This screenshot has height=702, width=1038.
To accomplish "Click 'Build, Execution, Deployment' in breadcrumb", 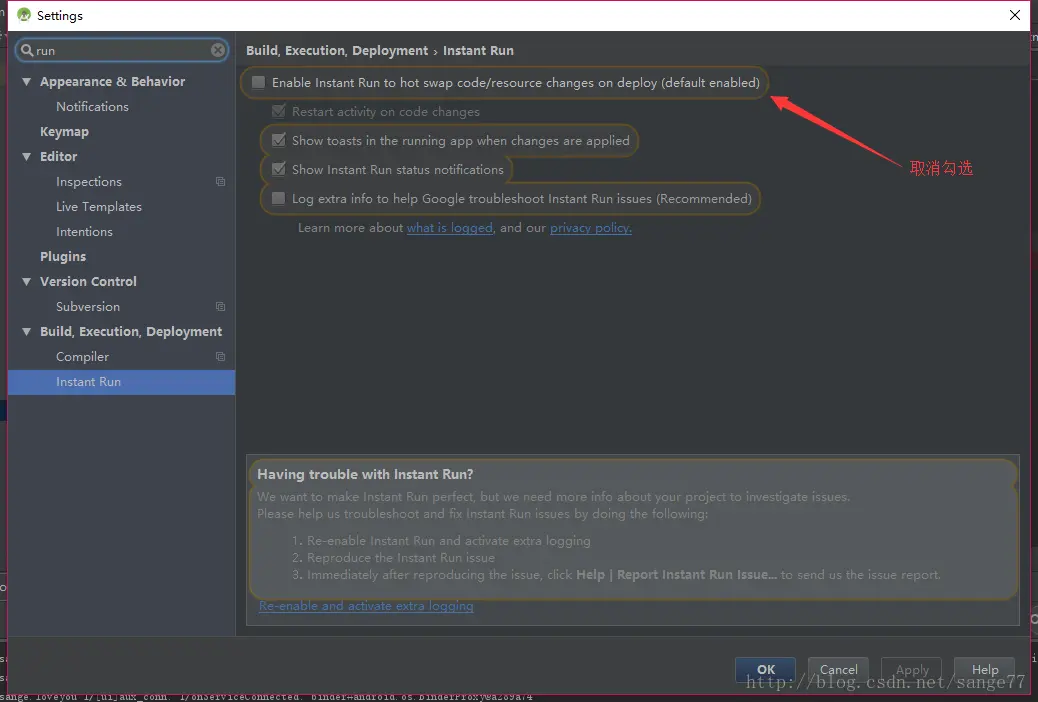I will coord(337,50).
